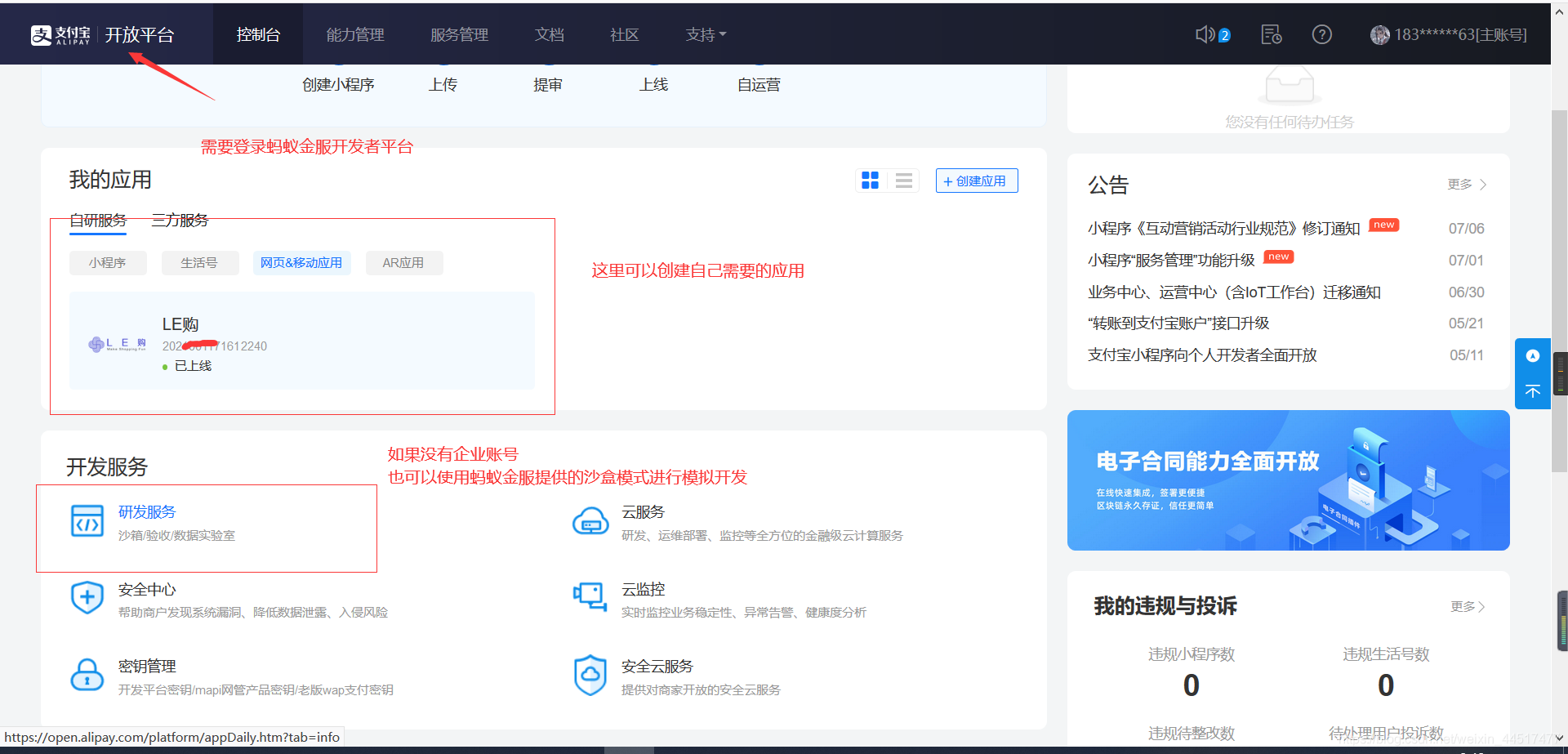Click 安全云服务 shield cloud icon
This screenshot has height=754, width=1568.
(x=590, y=675)
